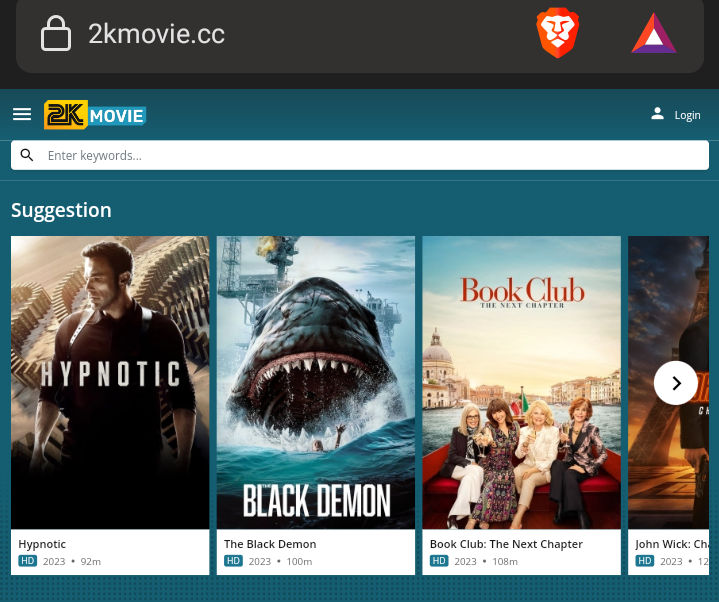Click the lock icon in address bar

(x=56, y=33)
